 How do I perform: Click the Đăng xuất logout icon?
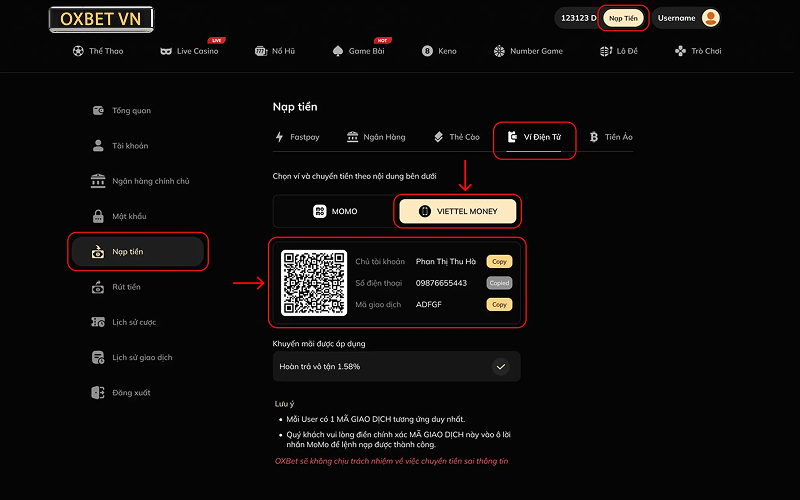98,392
